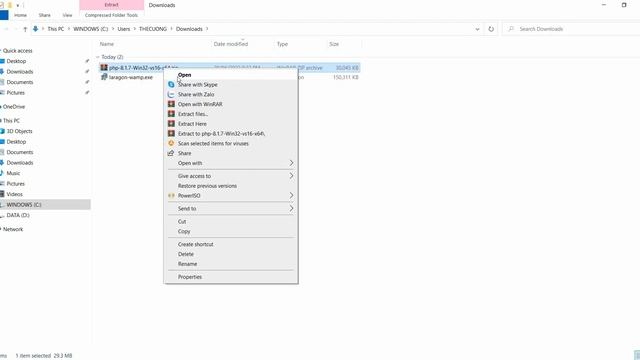Open Properties from context menu
Viewport: 640px width, 360px height.
point(231,277)
